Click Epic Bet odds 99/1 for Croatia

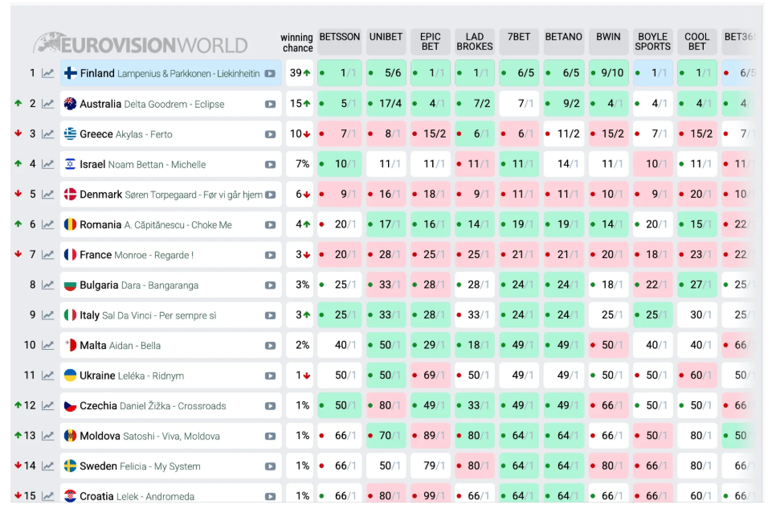431,495
